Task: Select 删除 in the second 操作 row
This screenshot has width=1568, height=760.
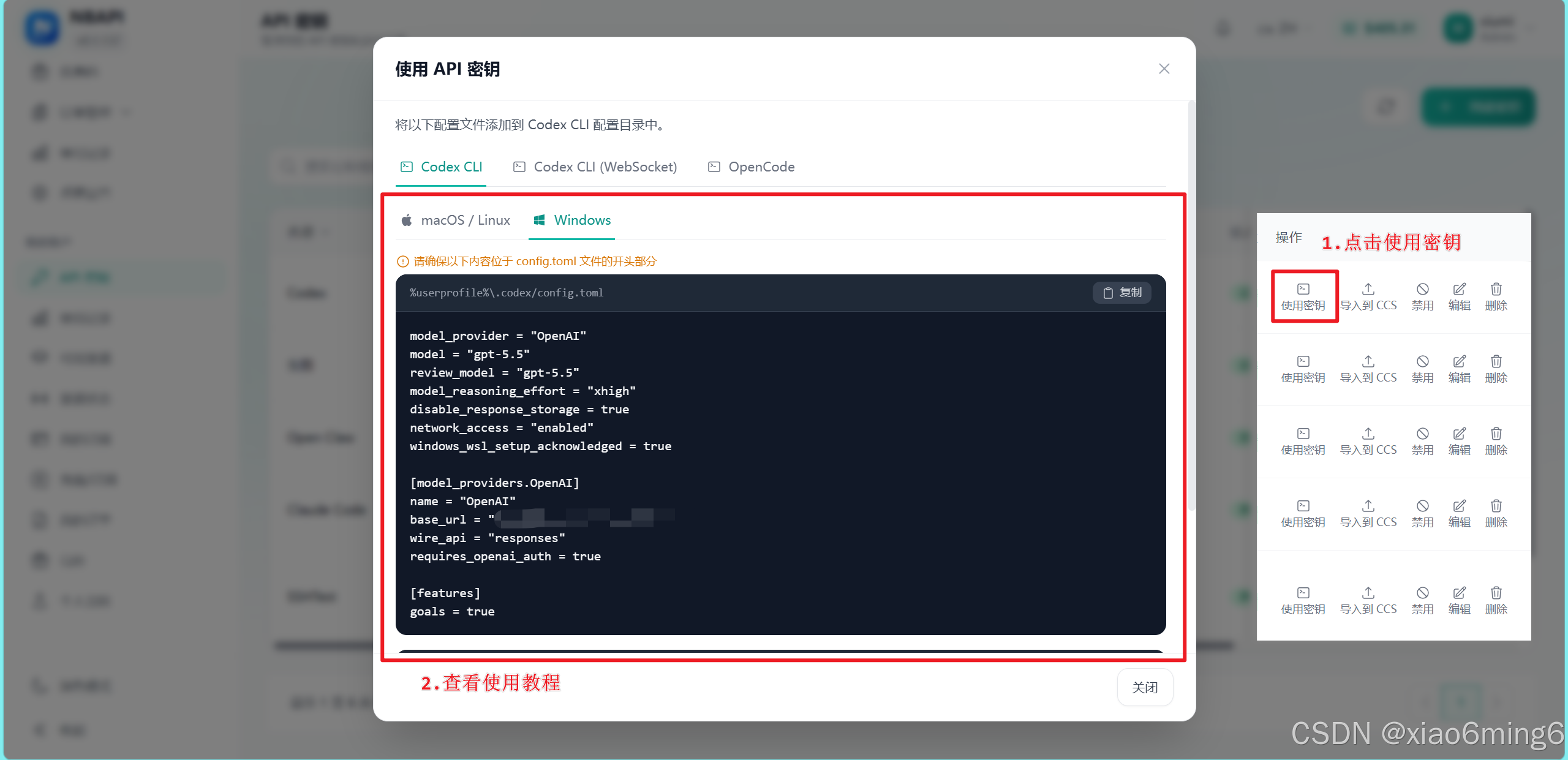Action: pyautogui.click(x=1496, y=369)
